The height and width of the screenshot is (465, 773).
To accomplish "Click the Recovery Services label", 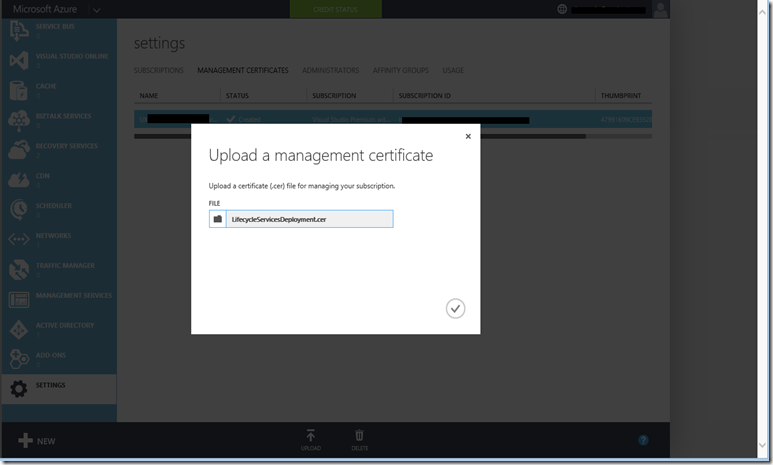I will coord(67,146).
